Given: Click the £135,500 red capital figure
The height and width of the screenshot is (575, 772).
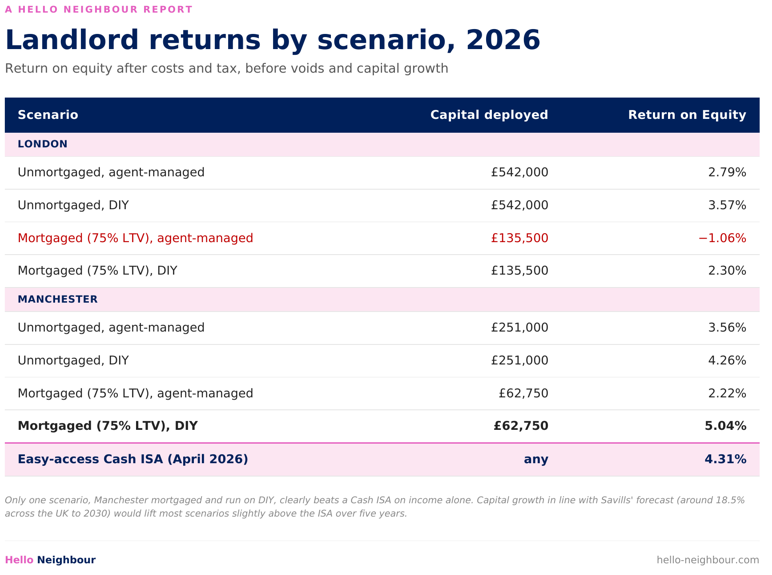Looking at the screenshot, I should [519, 238].
